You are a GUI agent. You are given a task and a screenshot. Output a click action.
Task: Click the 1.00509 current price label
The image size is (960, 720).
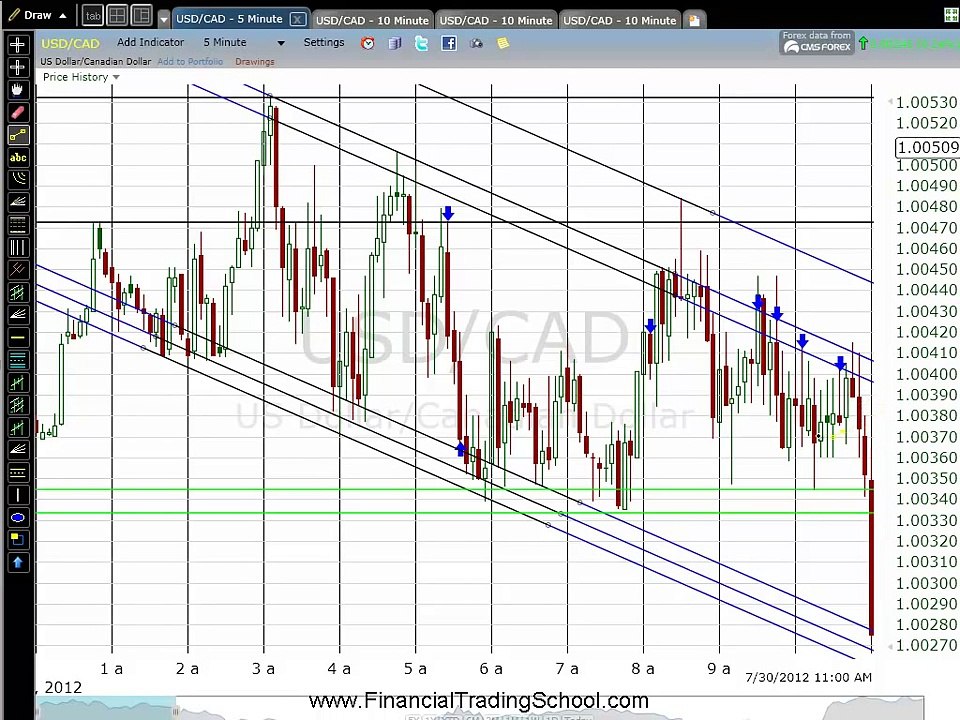click(x=927, y=147)
